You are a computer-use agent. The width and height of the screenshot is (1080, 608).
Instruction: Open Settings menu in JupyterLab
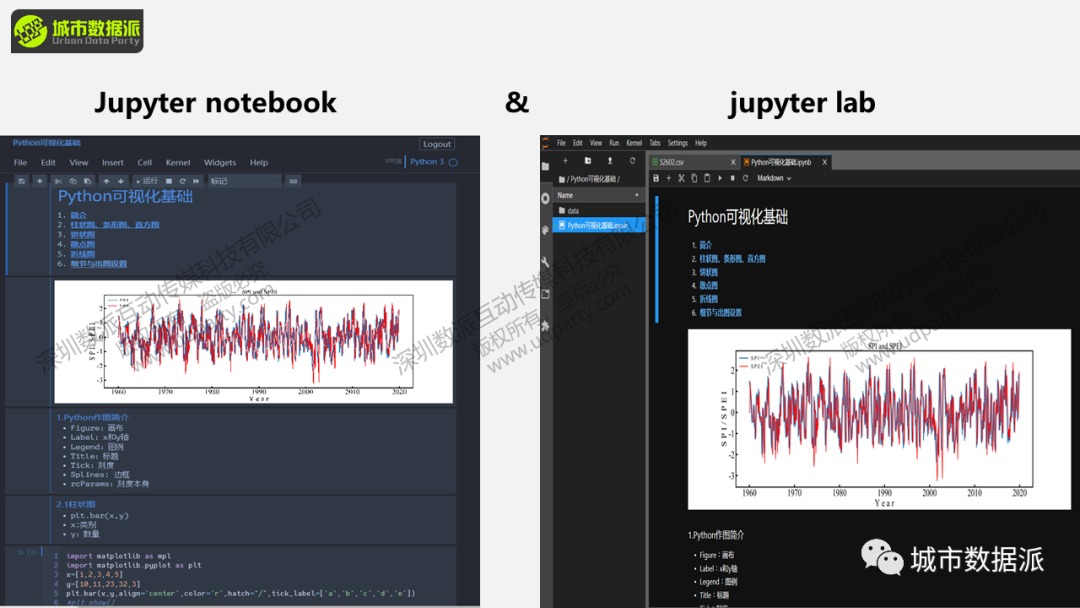[678, 143]
